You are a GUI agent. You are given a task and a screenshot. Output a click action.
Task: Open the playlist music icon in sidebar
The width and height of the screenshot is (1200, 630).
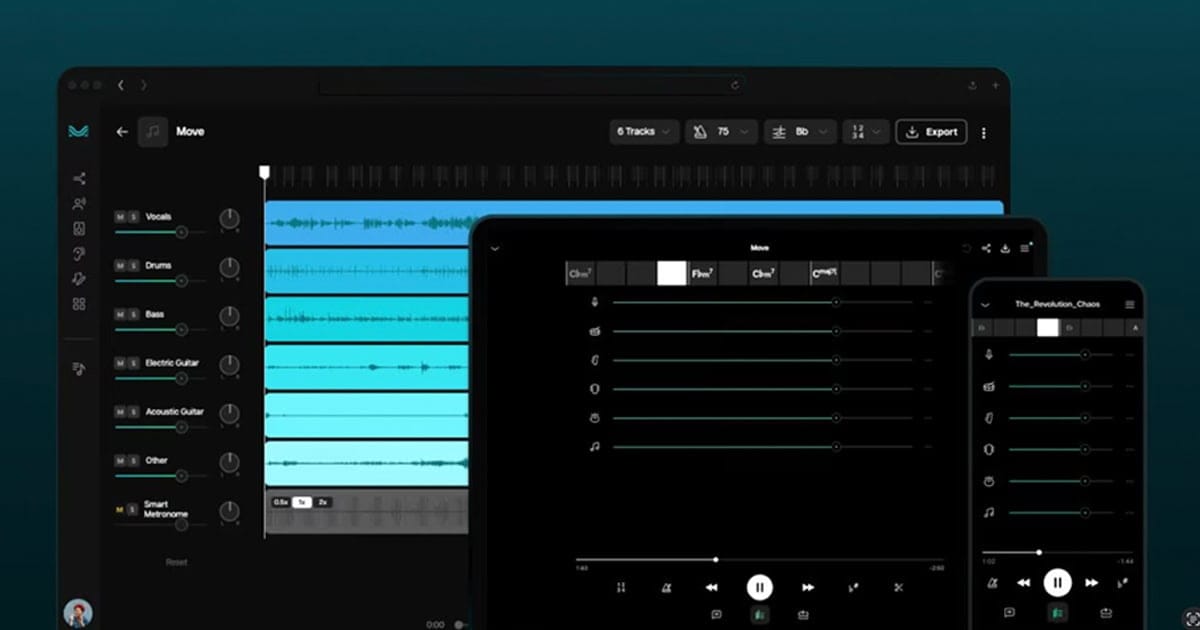(79, 369)
